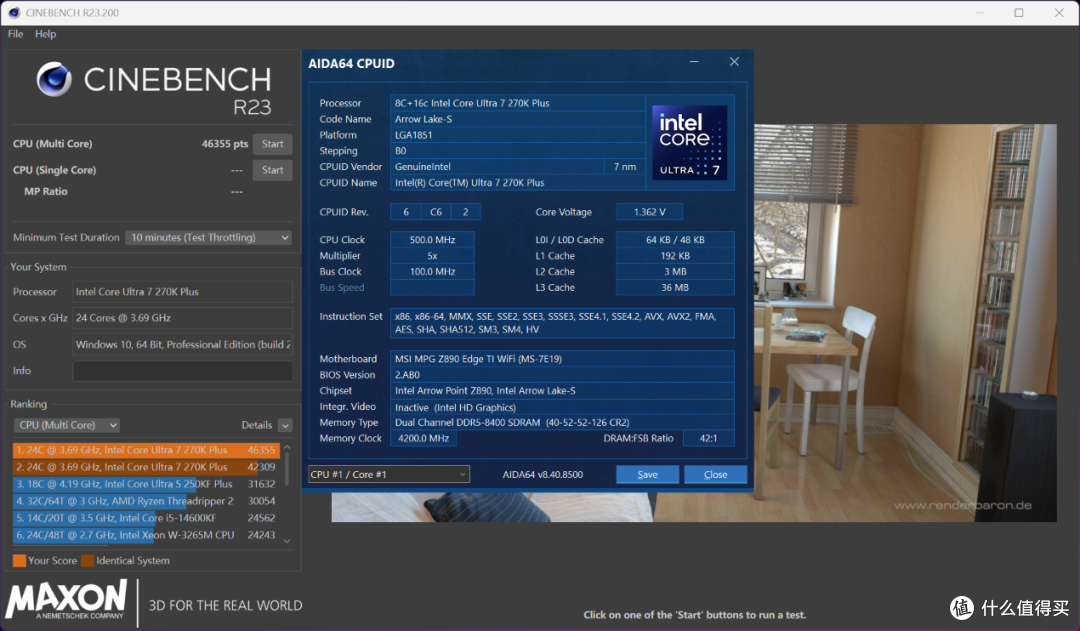The width and height of the screenshot is (1080, 631).
Task: Select the AMD Ryzen Threadripper ranking row
Action: pyautogui.click(x=146, y=501)
